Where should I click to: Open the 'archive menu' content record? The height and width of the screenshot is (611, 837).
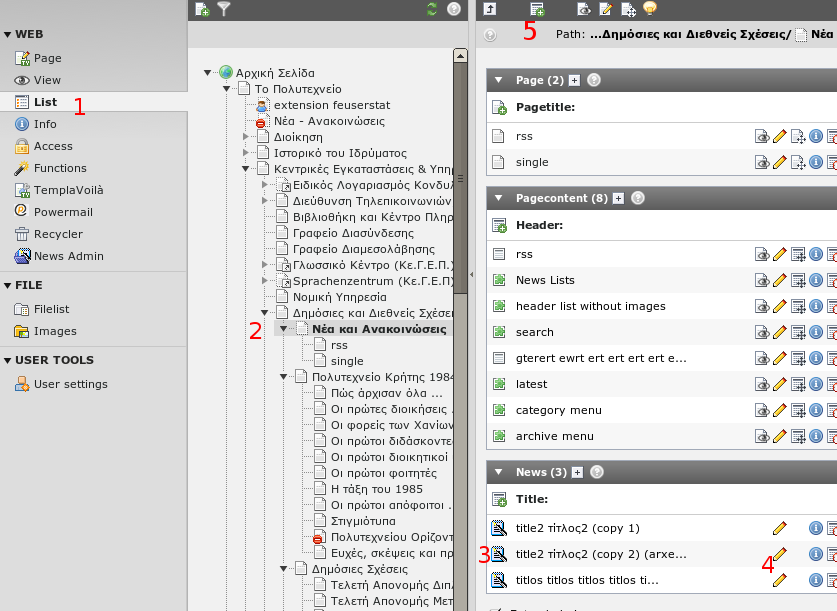coord(554,436)
